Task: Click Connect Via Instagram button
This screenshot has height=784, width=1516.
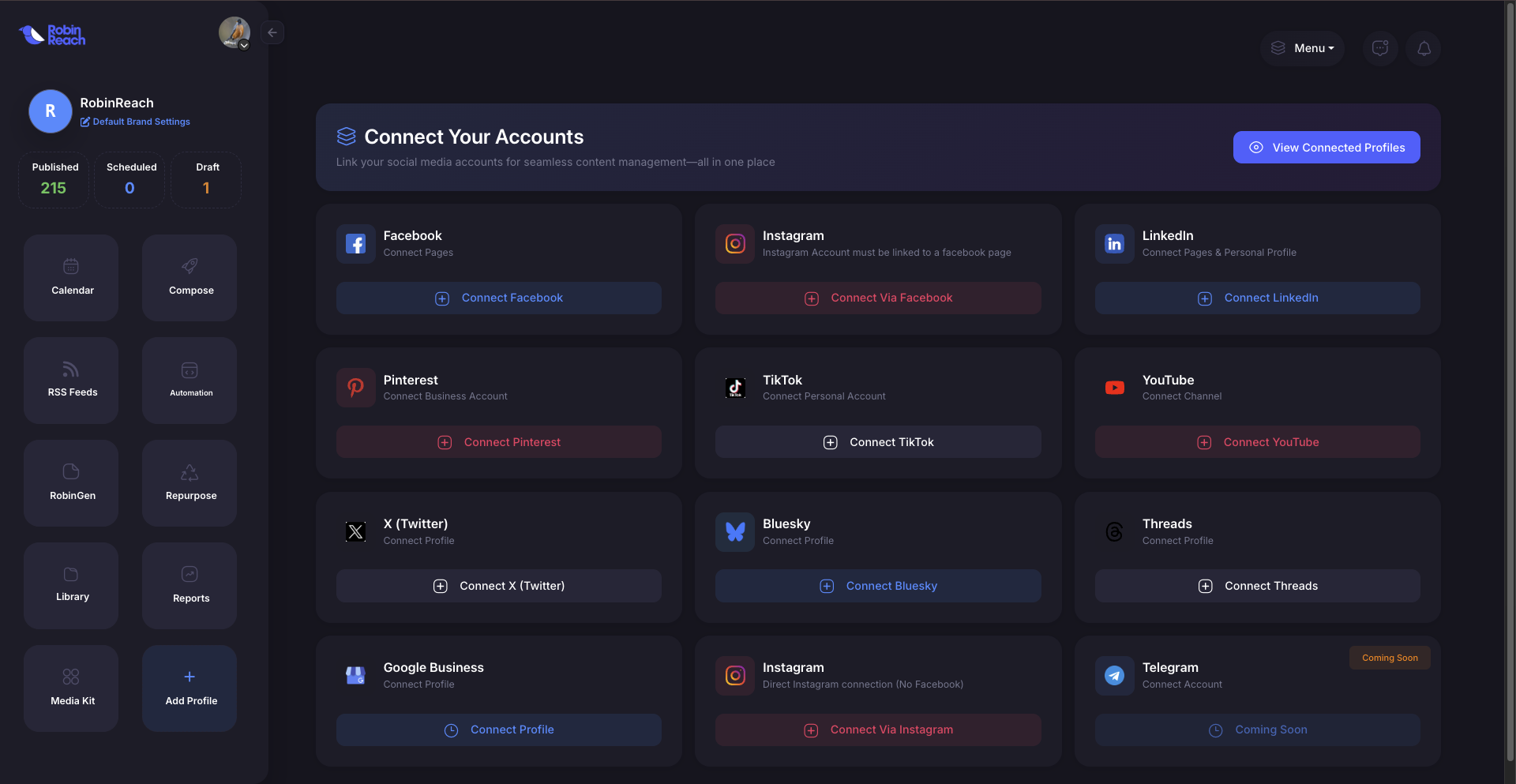Action: [x=878, y=730]
